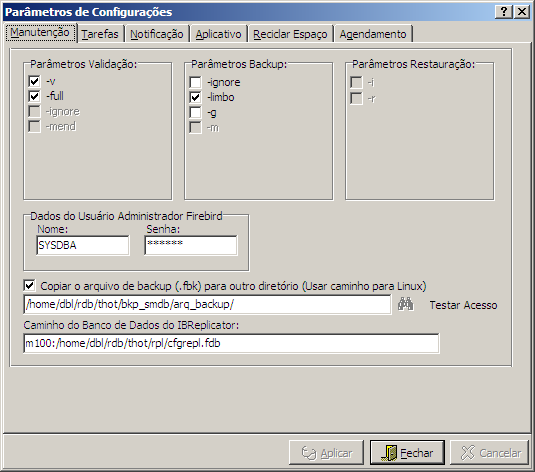535x472 pixels.
Task: Uncheck the -v validation parameter
Action: pyautogui.click(x=34, y=82)
